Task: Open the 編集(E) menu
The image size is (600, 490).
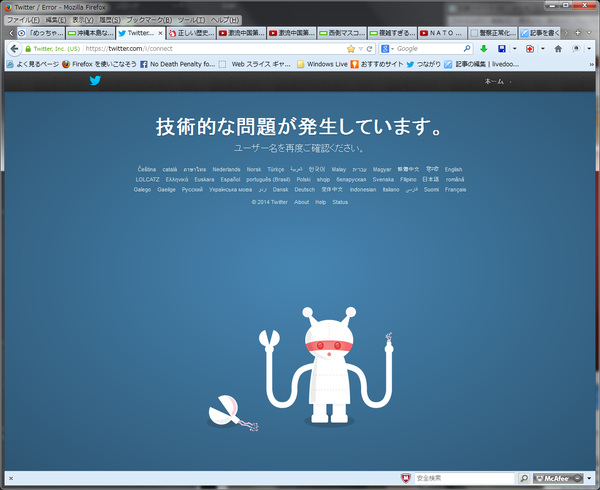Action: click(55, 20)
